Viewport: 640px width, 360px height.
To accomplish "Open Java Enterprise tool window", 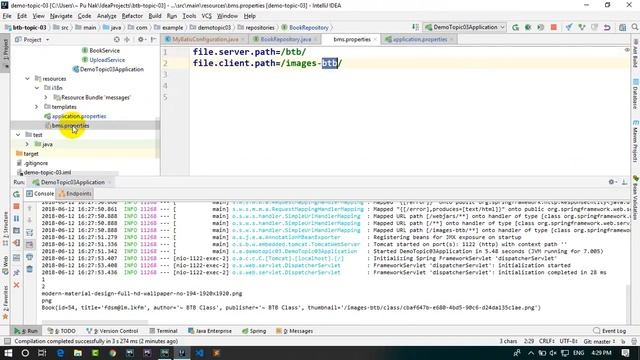I will [210, 331].
